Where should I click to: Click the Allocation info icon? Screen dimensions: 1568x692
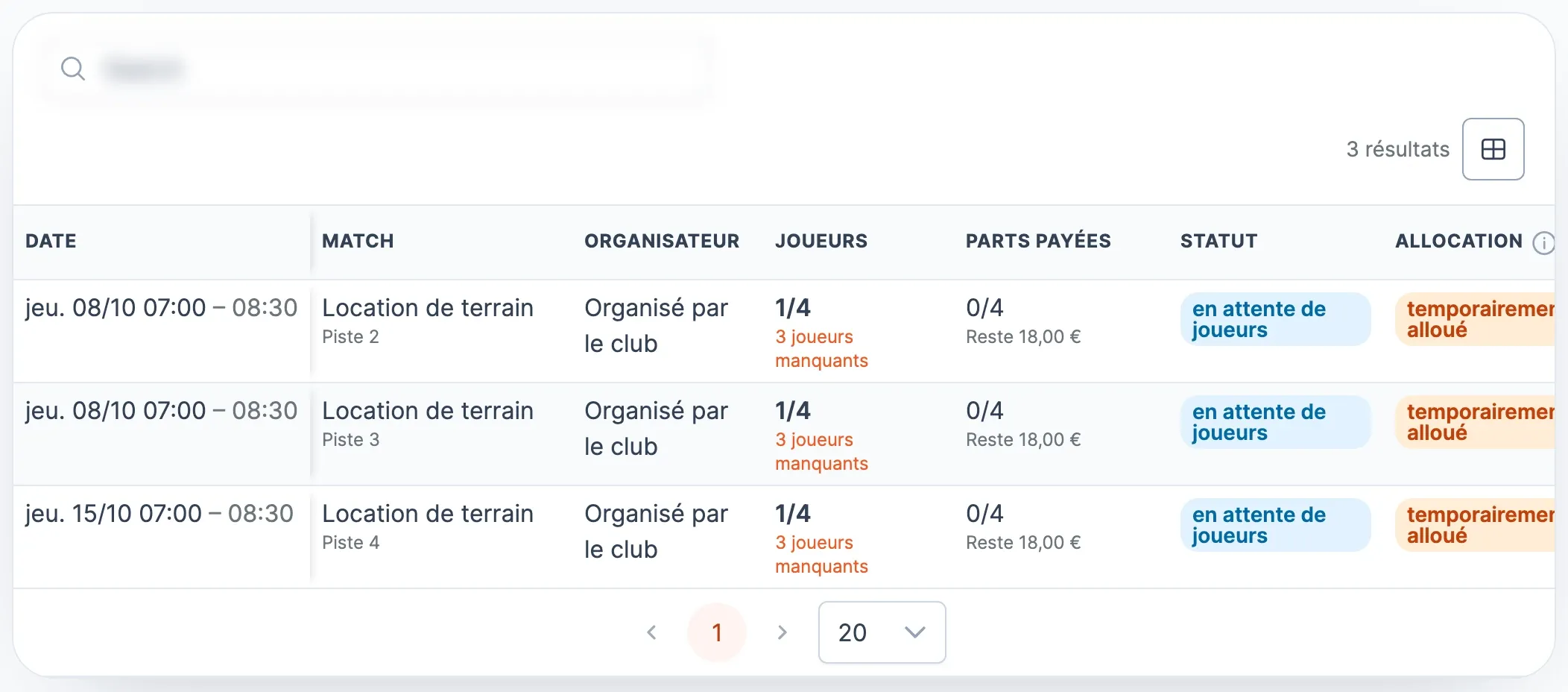(x=1543, y=242)
